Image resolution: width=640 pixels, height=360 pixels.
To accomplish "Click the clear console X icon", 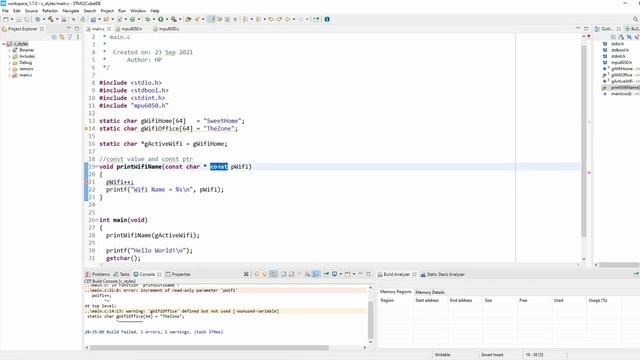I will 246,274.
